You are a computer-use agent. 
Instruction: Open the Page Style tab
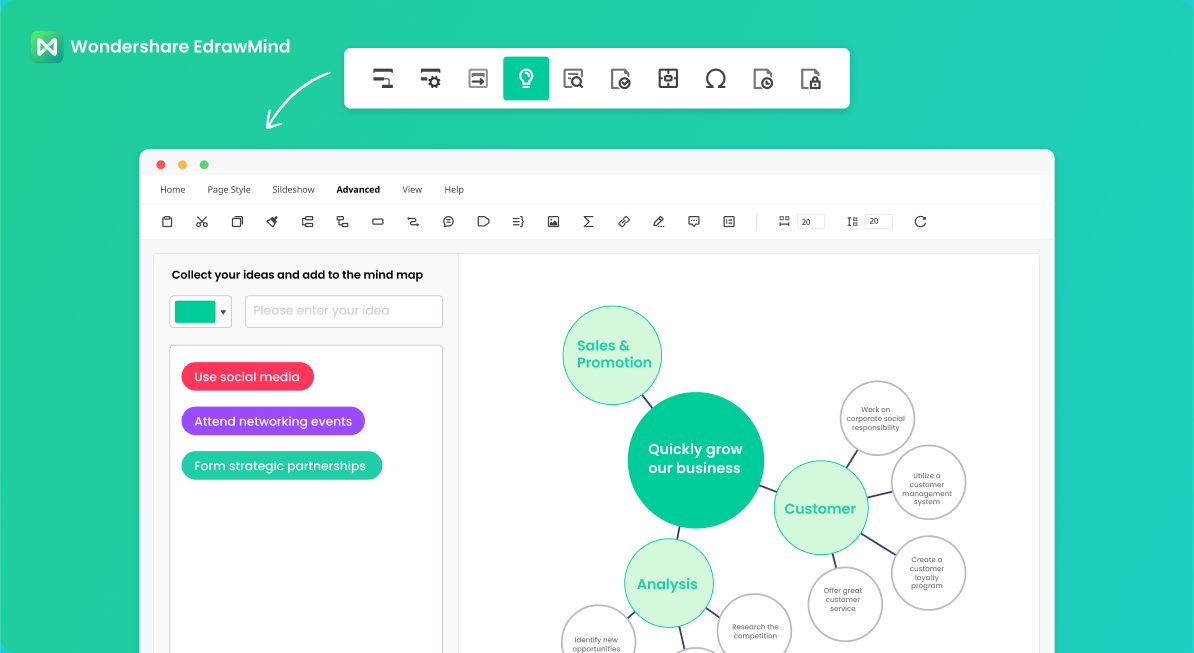228,190
